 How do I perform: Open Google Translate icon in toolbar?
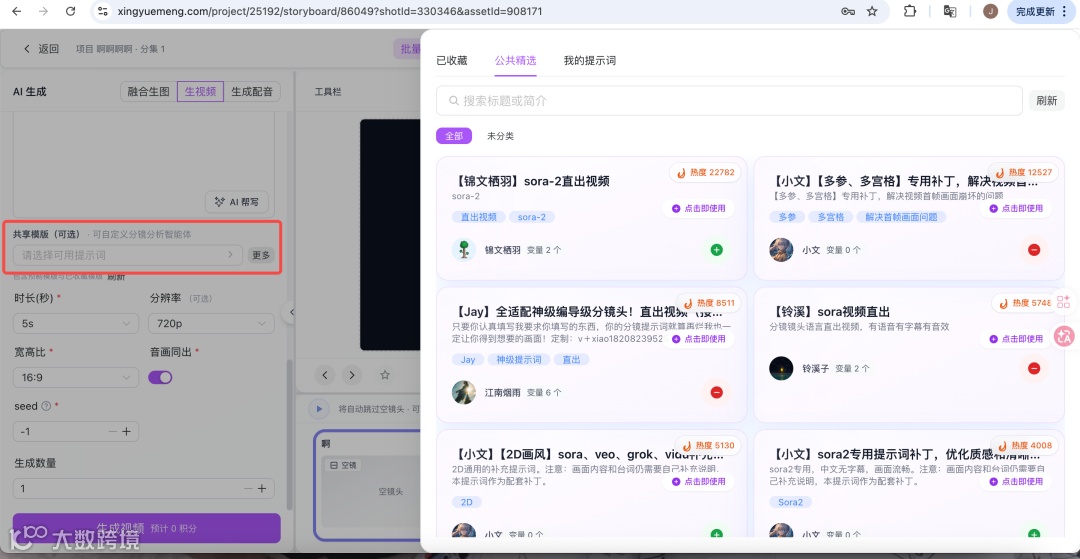pos(950,11)
